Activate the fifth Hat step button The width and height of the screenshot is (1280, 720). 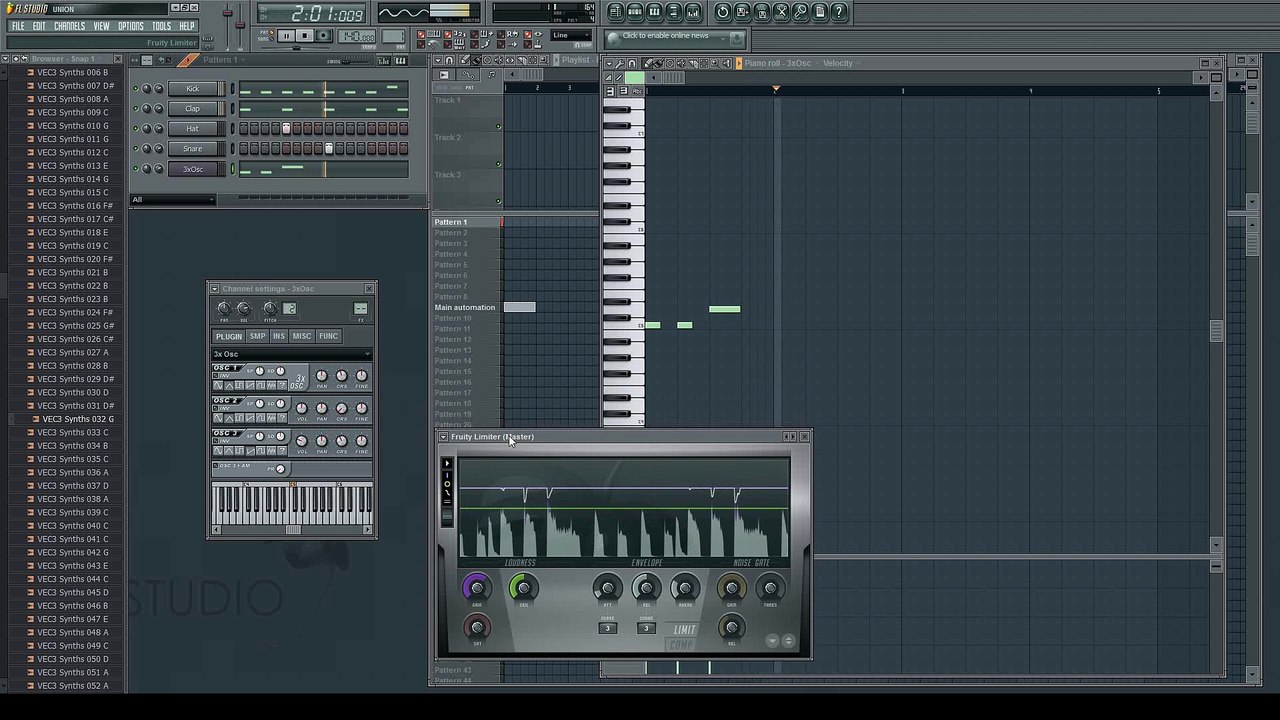pos(286,128)
